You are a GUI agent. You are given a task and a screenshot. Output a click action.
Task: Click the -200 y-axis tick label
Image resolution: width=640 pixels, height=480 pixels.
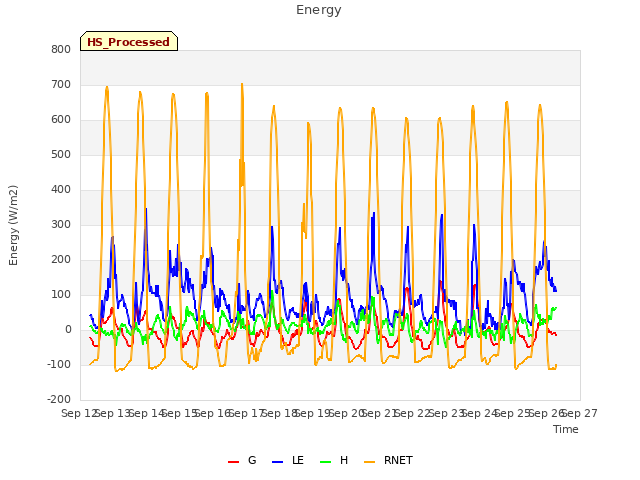tap(59, 400)
